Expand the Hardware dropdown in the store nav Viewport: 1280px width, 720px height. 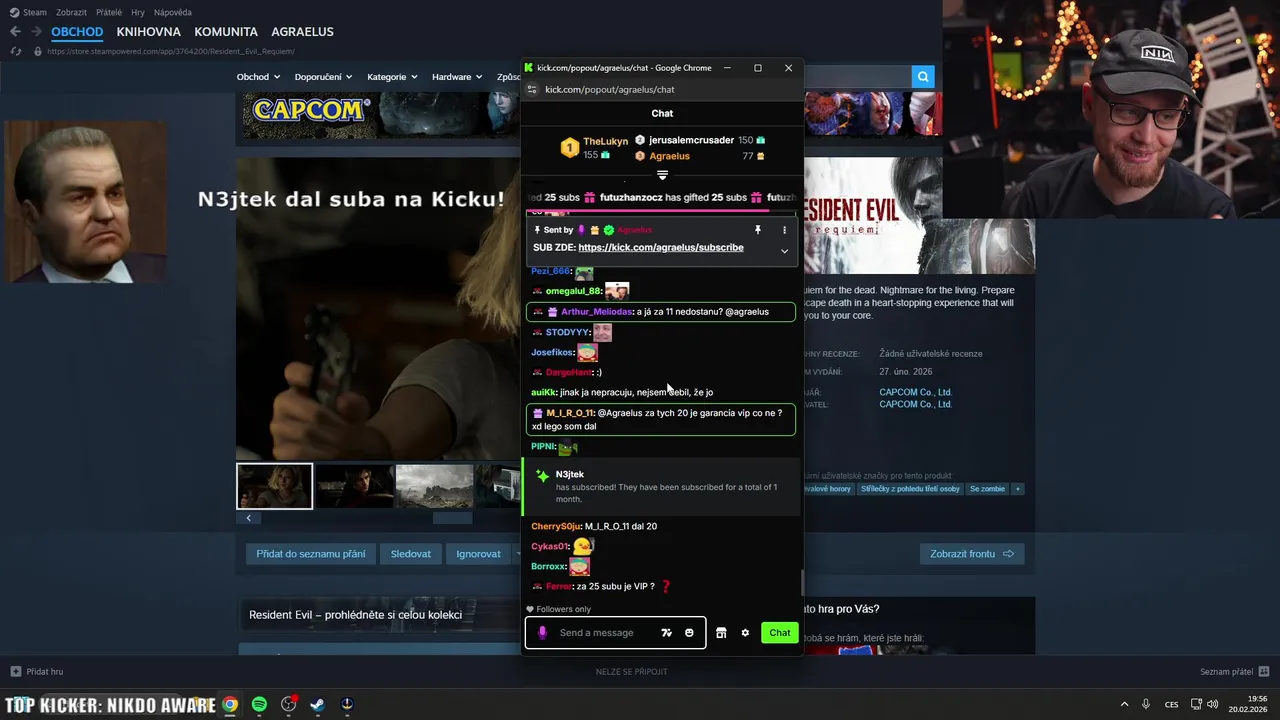point(457,77)
